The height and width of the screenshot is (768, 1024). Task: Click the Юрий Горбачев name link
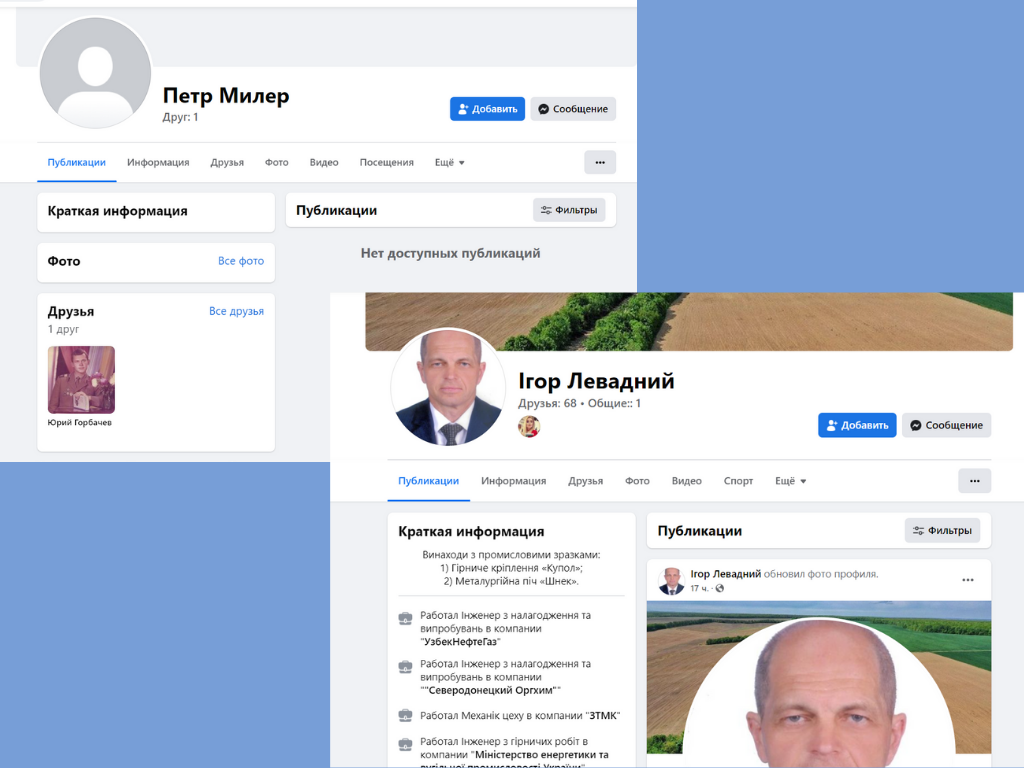(80, 423)
